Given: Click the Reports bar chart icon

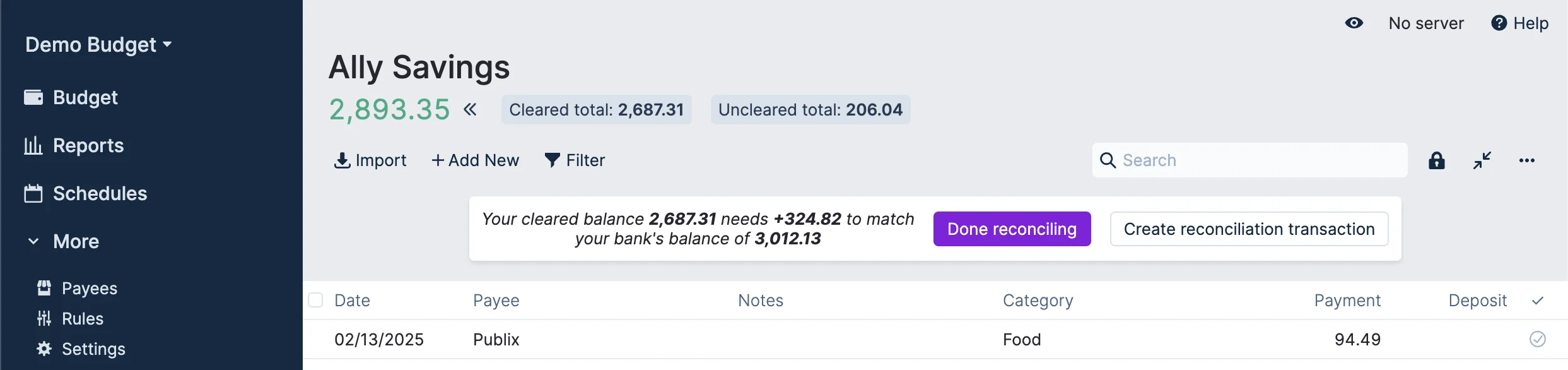Looking at the screenshot, I should pos(33,145).
